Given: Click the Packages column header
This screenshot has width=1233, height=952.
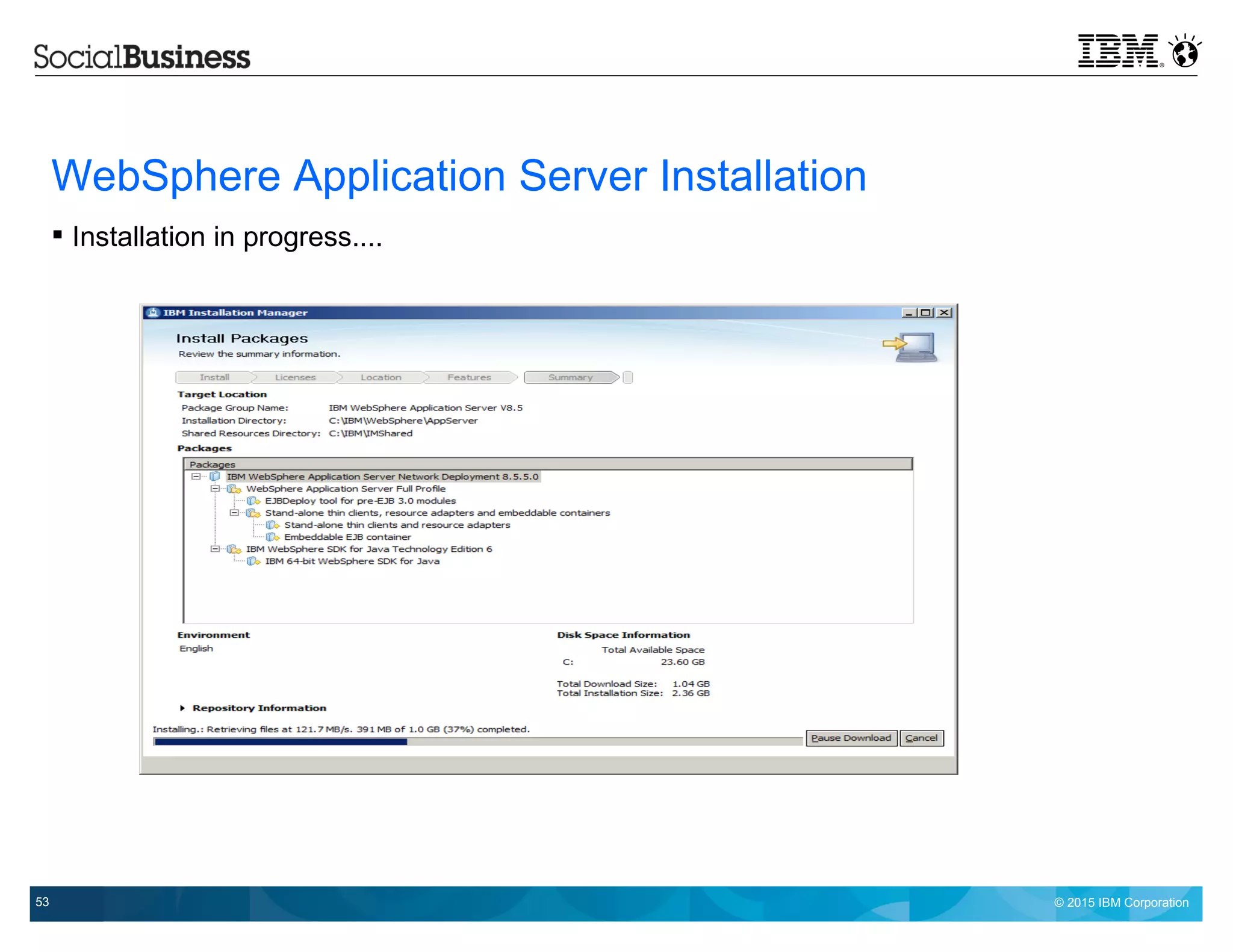Looking at the screenshot, I should pos(548,464).
